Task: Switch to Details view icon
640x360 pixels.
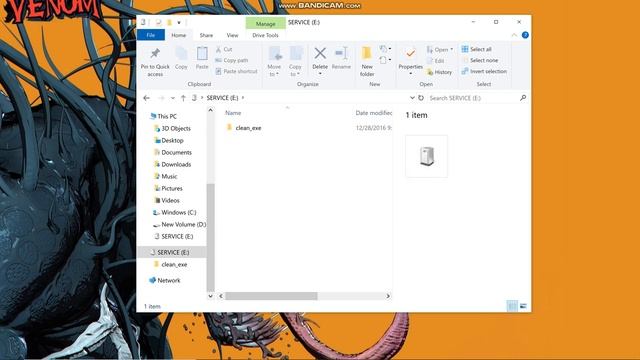Action: (x=512, y=306)
